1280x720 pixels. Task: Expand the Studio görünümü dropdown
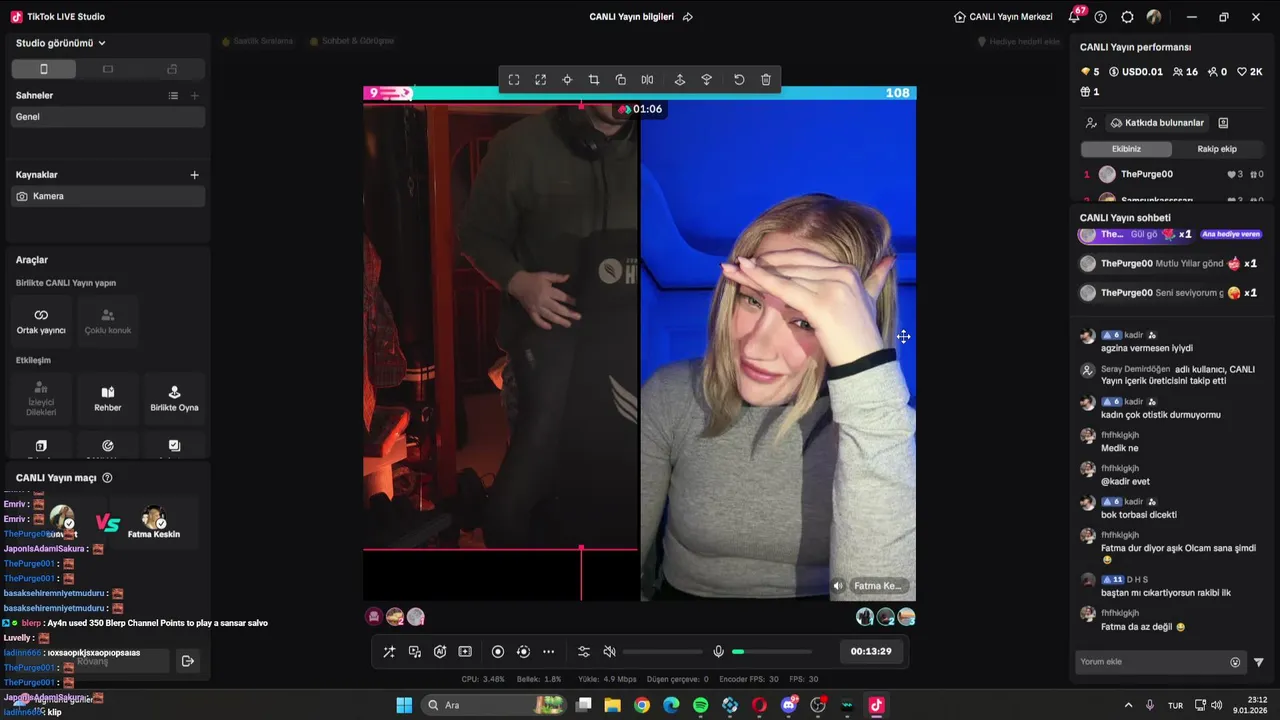pos(61,43)
